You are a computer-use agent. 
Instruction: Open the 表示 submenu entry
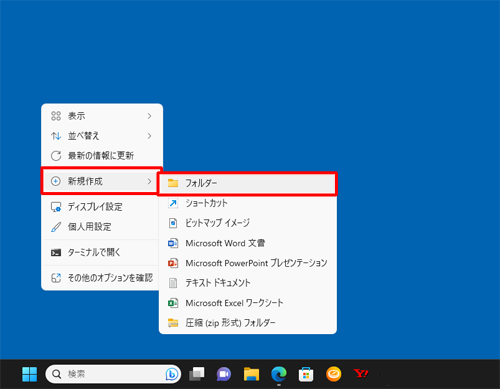tap(102, 116)
